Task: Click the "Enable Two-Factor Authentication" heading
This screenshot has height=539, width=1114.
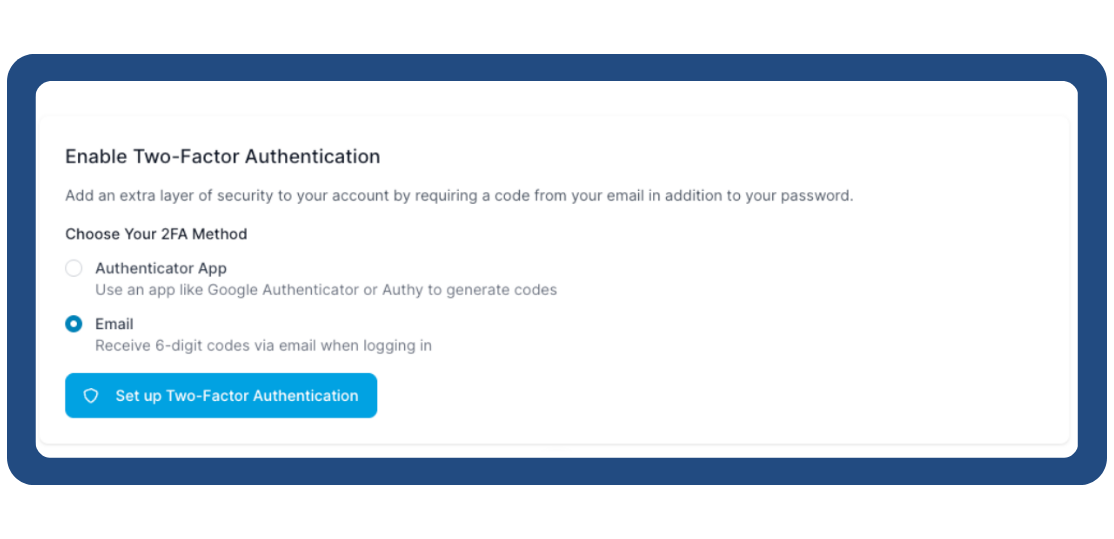Action: [x=222, y=157]
